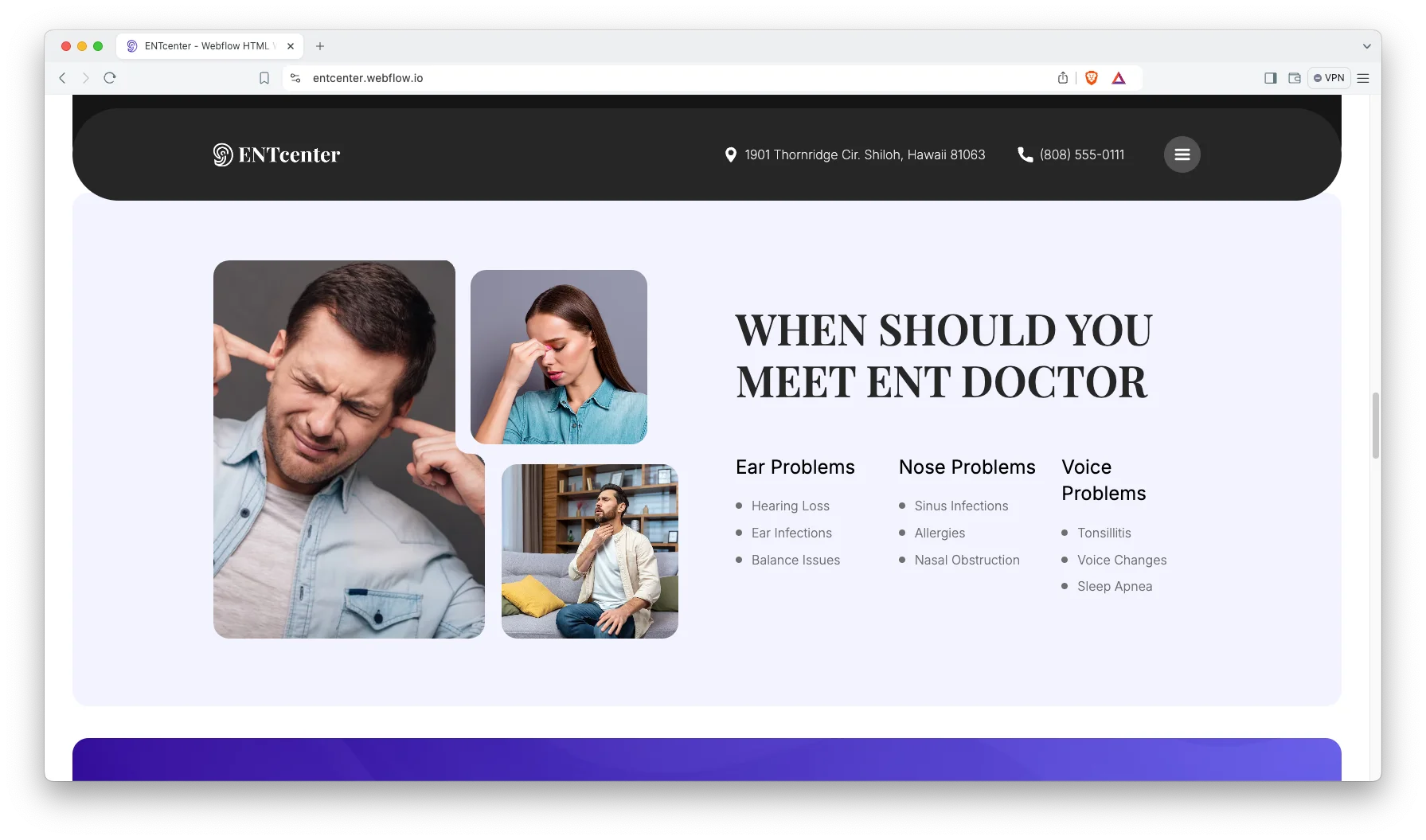The width and height of the screenshot is (1426, 840).
Task: Click the site settings icon beside URL
Action: point(295,78)
